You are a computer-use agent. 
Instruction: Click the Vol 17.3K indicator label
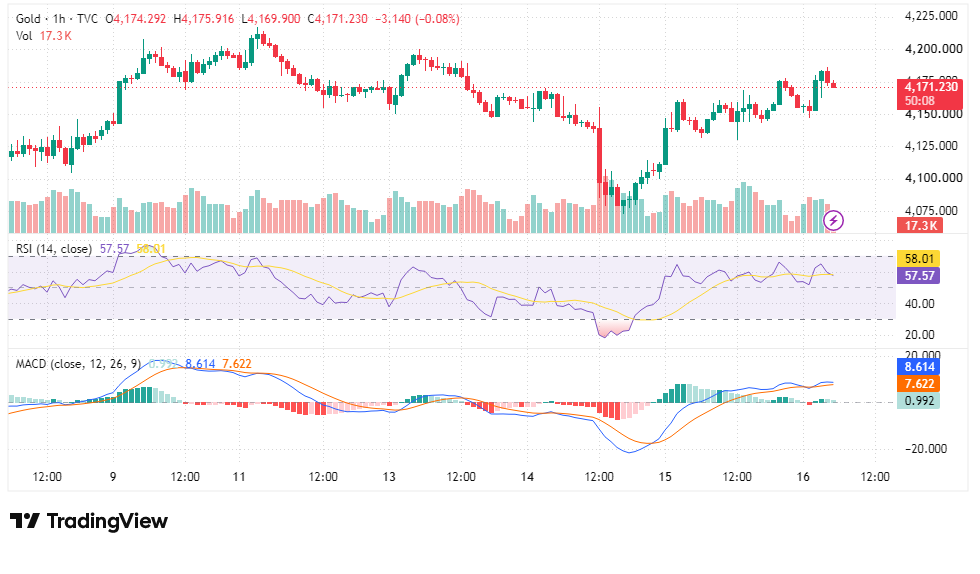44,36
